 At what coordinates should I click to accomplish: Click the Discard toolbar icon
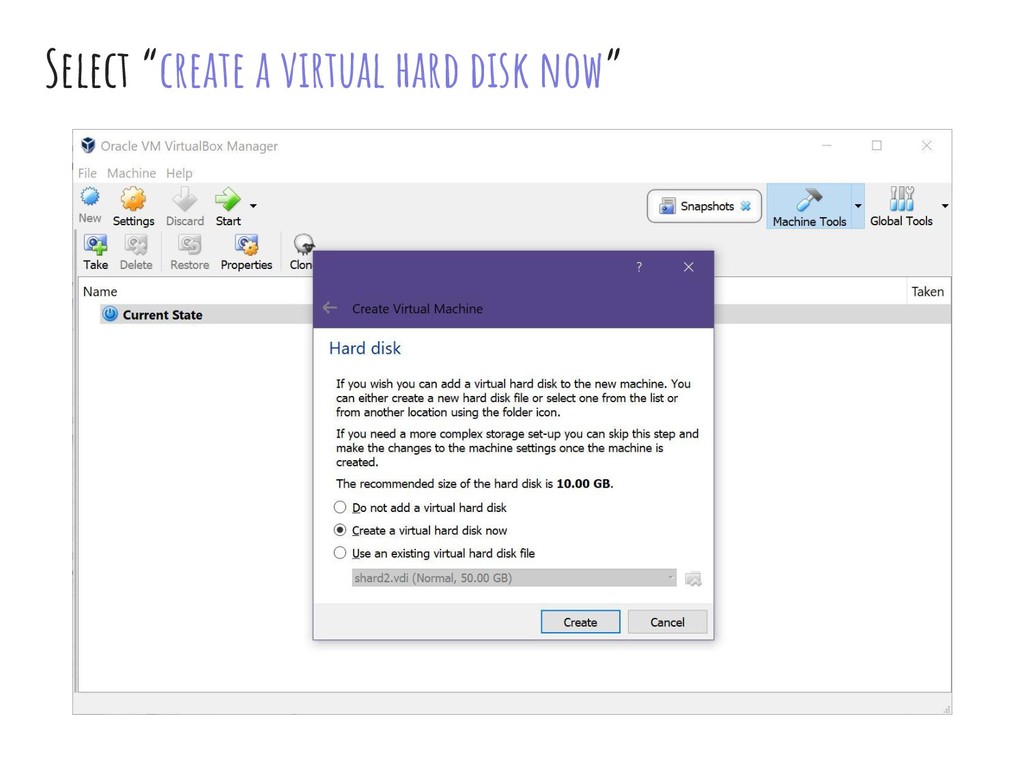point(185,199)
